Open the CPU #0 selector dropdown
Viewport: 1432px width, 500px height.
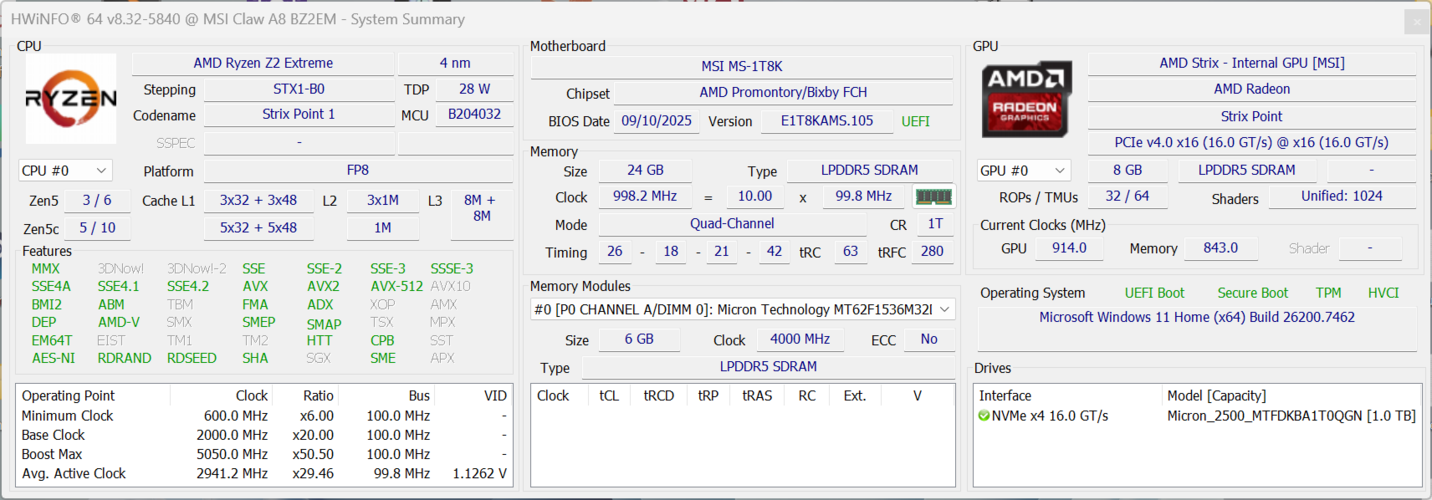pos(65,171)
